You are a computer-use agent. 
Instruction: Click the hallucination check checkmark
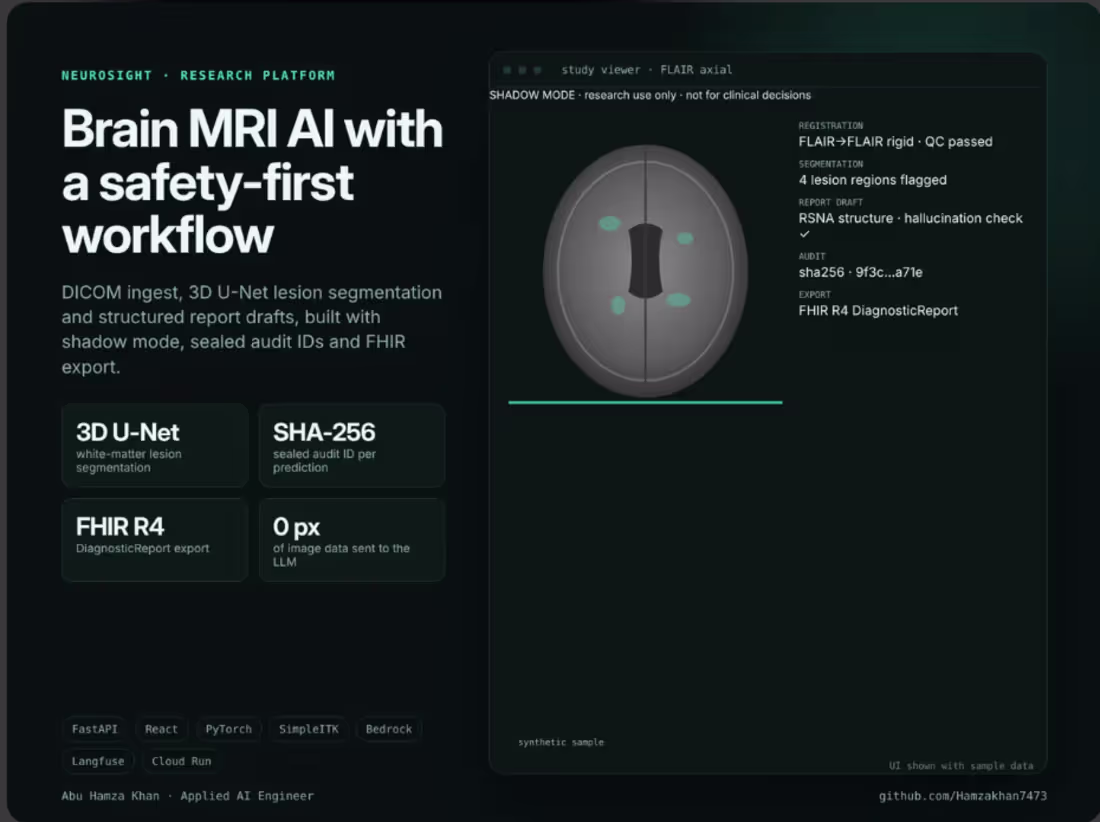[805, 234]
